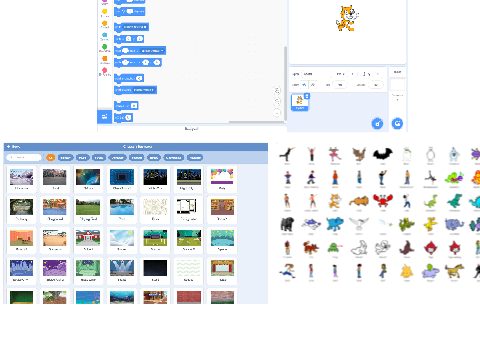Filter backdrops by the Fantasy tag

66,157
